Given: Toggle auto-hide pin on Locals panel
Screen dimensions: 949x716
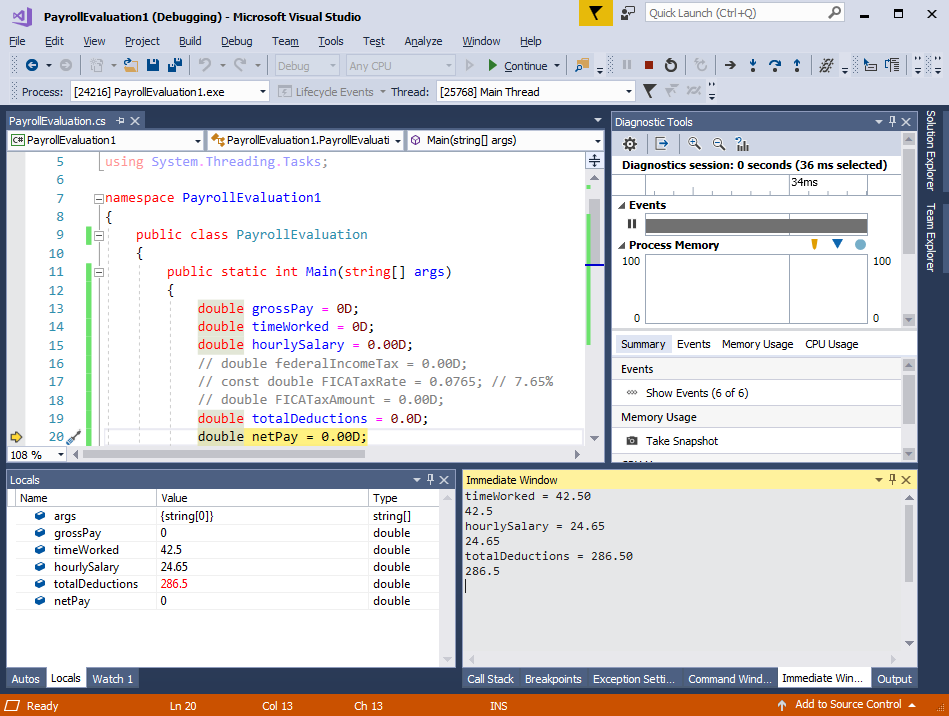Looking at the screenshot, I should pos(430,479).
